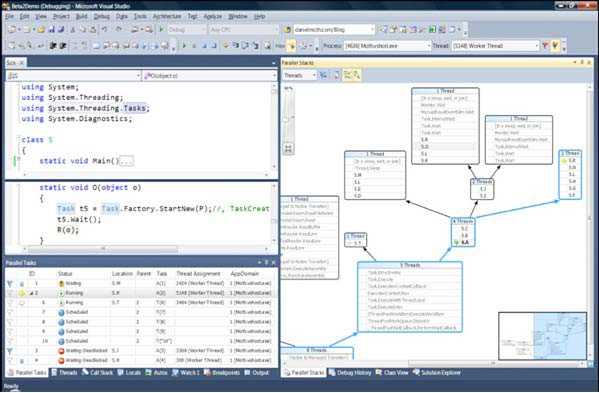Click the 4 Threads stack node header

463,221
